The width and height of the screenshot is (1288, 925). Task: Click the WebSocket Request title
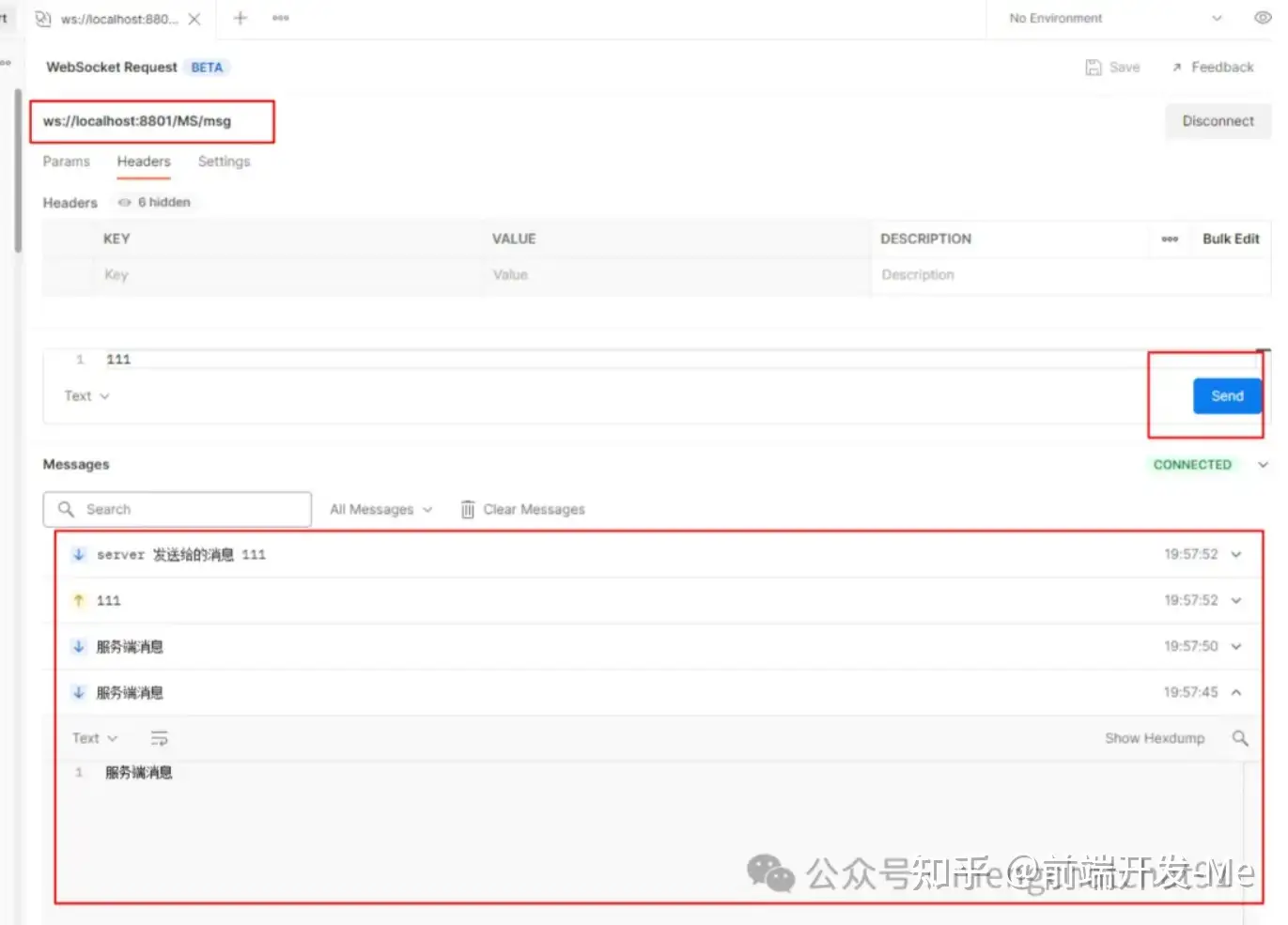(x=112, y=68)
